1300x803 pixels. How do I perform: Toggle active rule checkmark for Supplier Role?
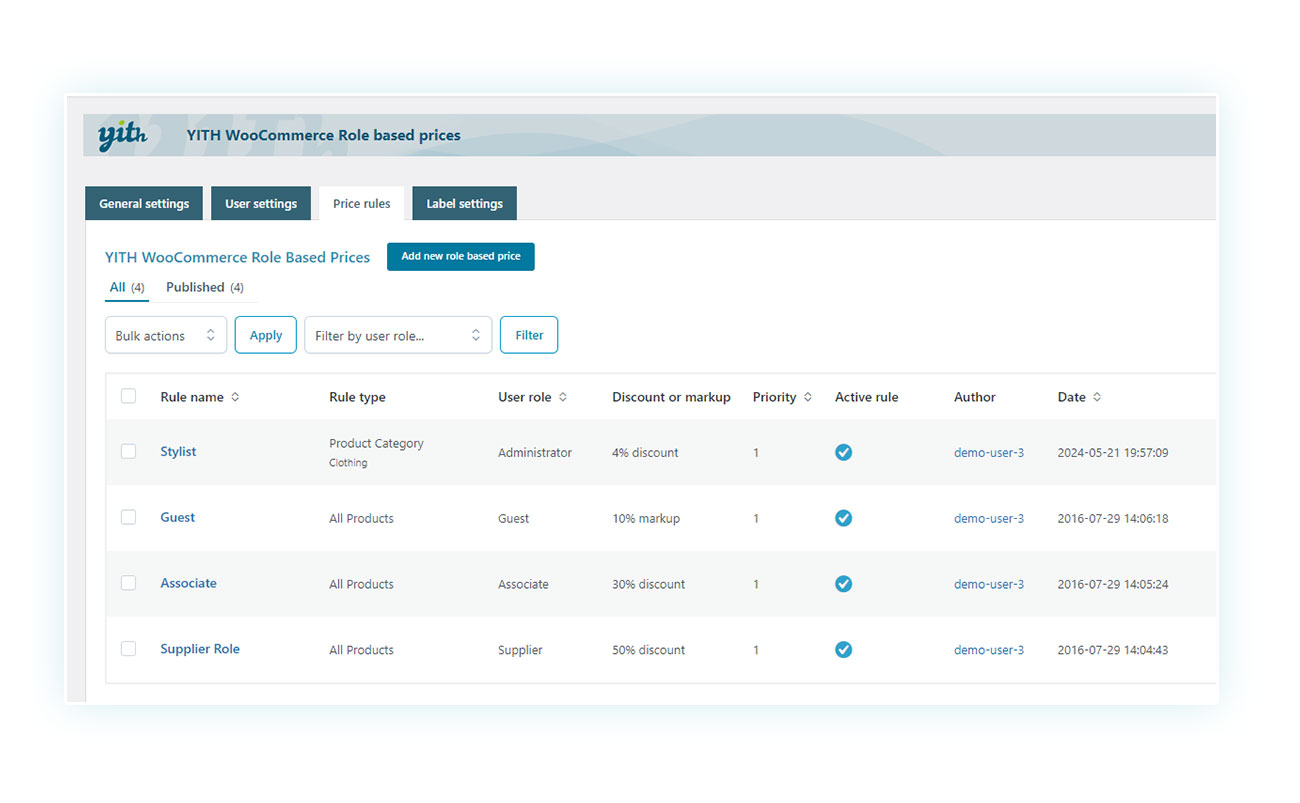point(843,650)
